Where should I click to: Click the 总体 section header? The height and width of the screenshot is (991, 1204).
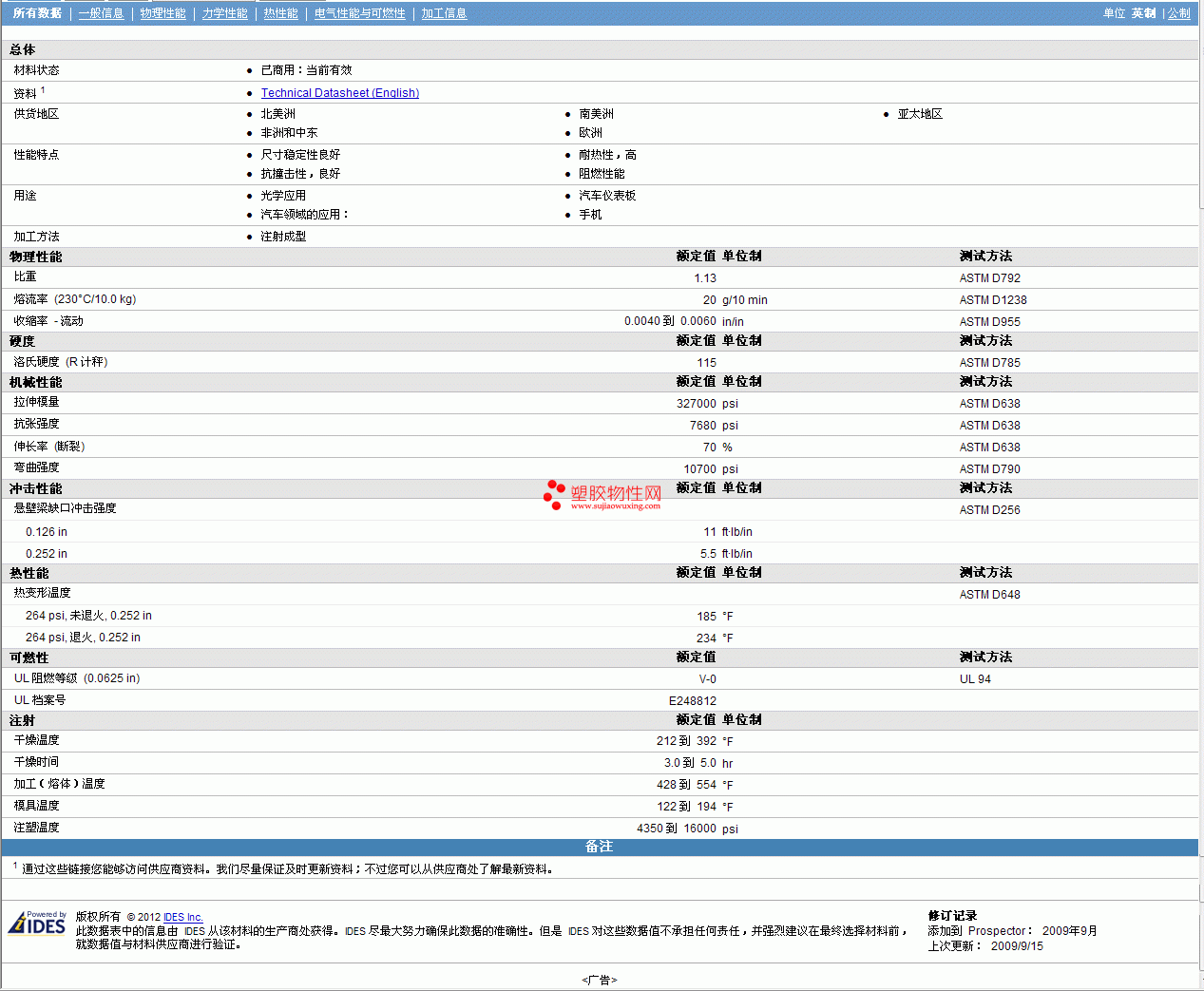pyautogui.click(x=23, y=49)
